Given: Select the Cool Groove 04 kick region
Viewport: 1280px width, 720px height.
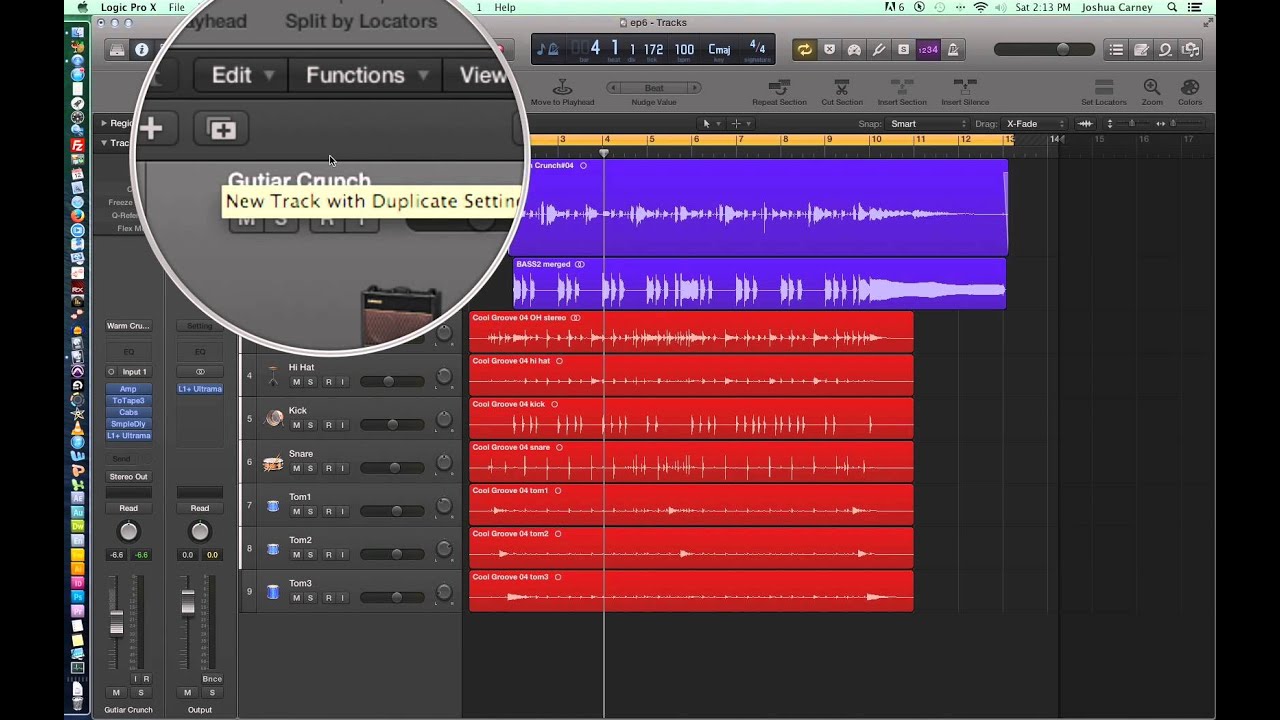Looking at the screenshot, I should (691, 418).
